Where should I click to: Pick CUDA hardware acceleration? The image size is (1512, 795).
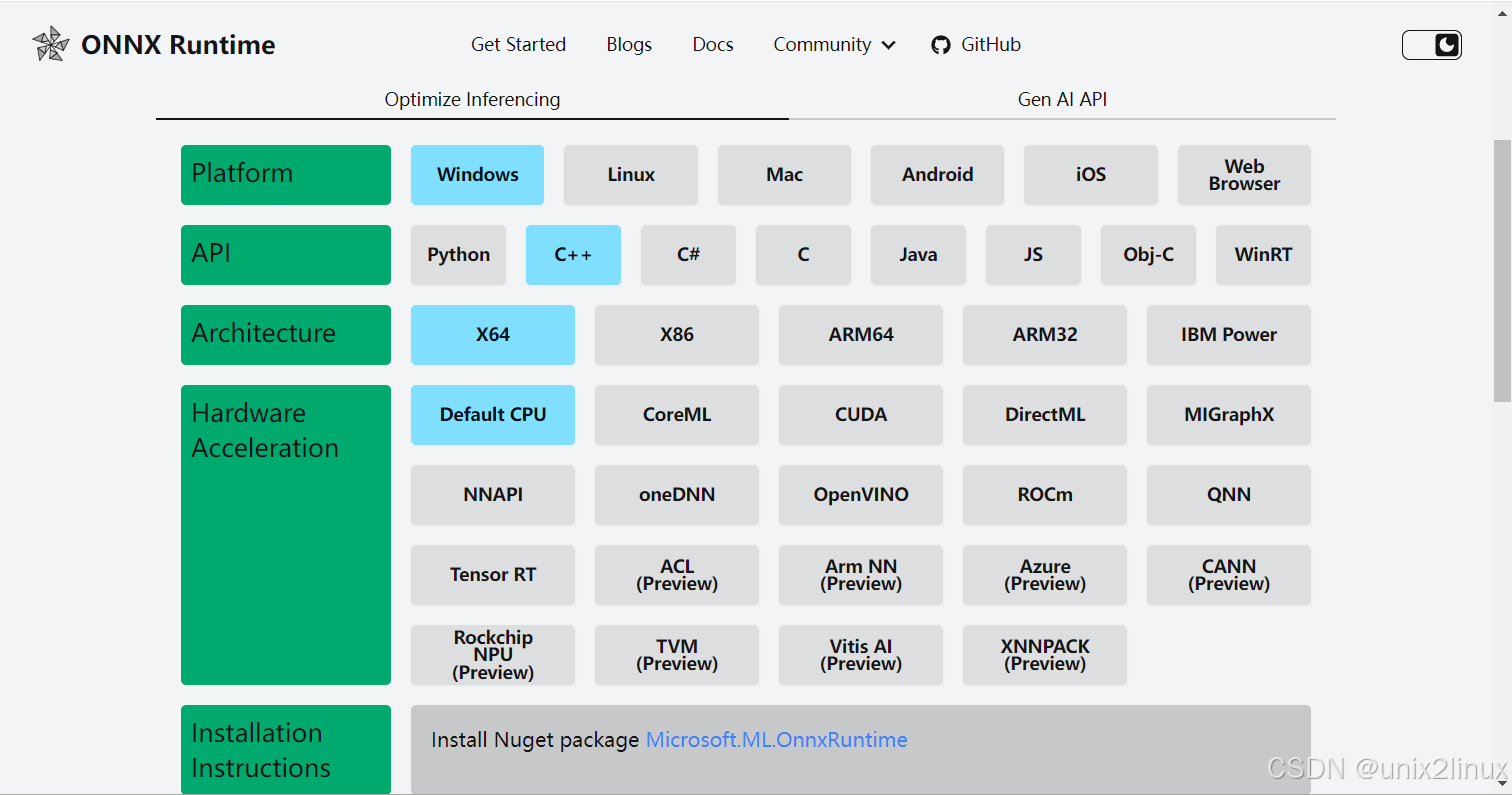pos(861,415)
